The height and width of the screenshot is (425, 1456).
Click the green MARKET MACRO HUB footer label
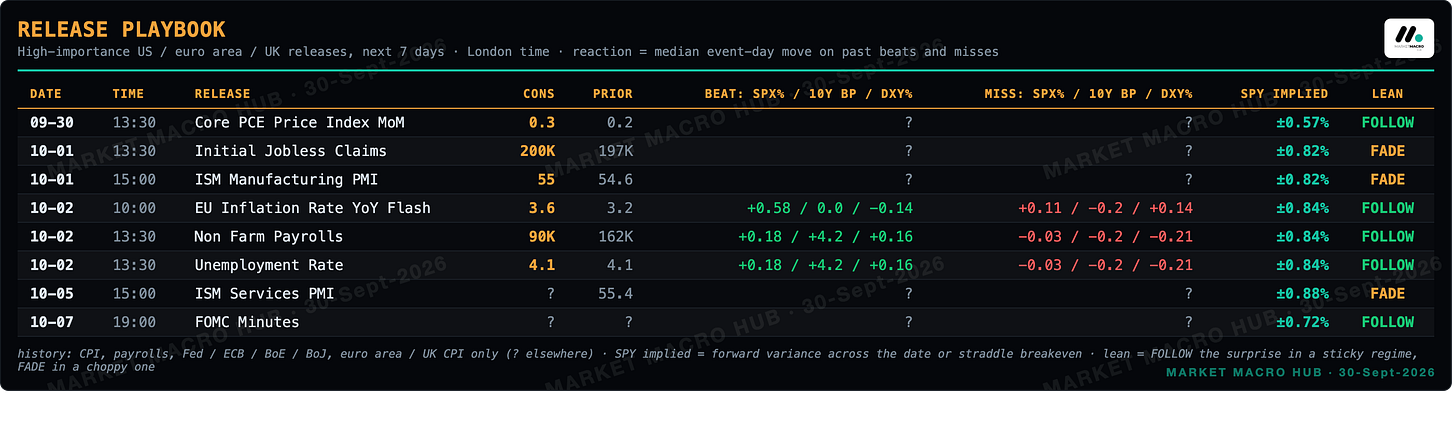1300,372
